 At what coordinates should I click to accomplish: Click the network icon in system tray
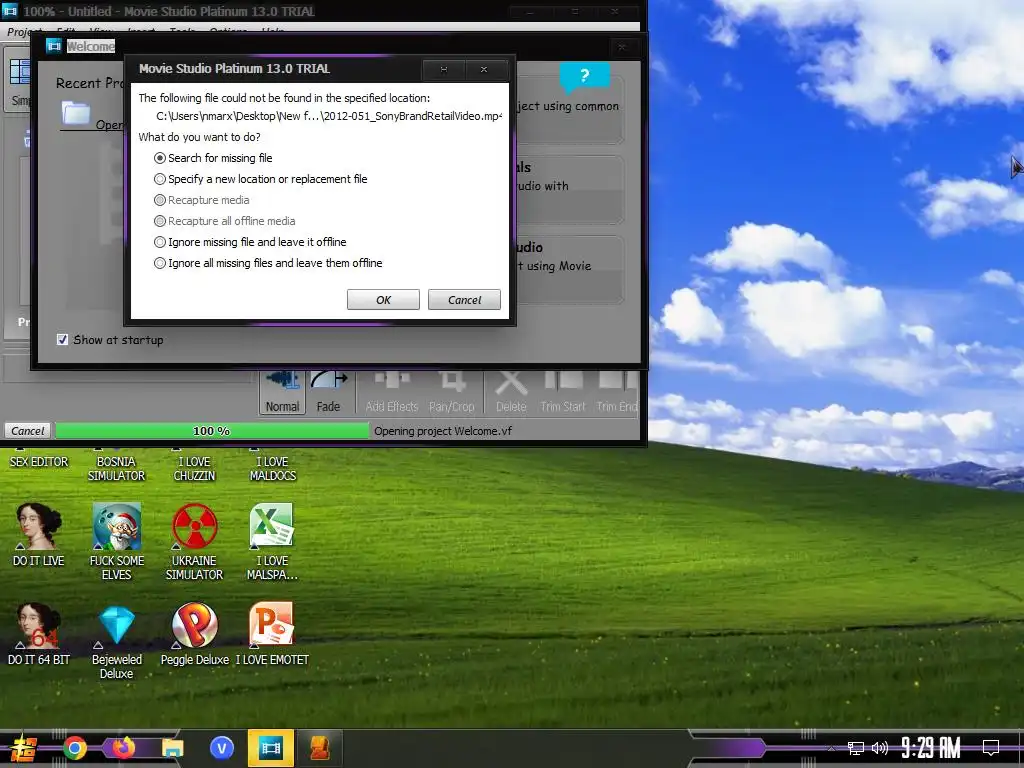pos(856,748)
